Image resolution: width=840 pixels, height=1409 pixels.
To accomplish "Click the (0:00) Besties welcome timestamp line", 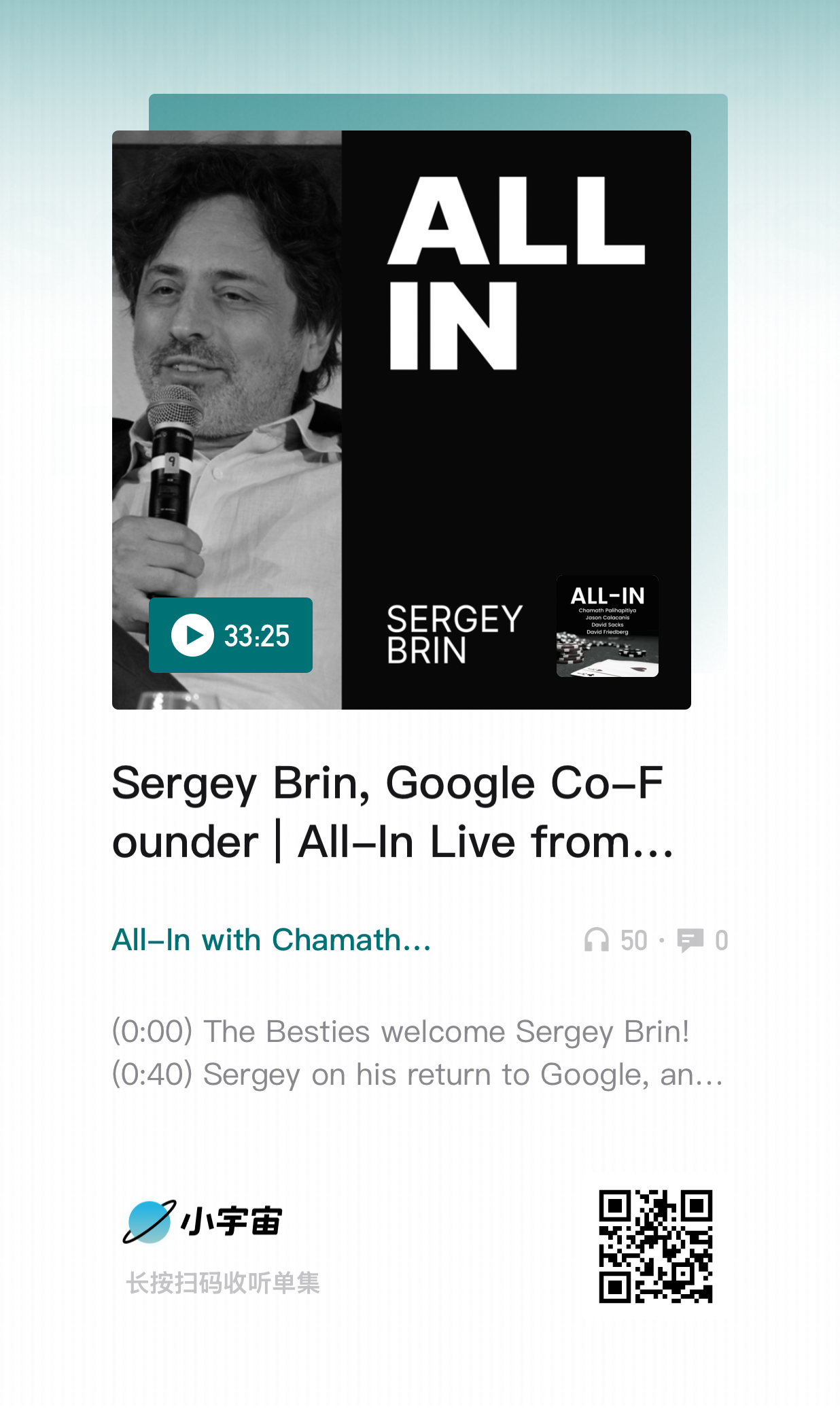I will (x=401, y=1031).
